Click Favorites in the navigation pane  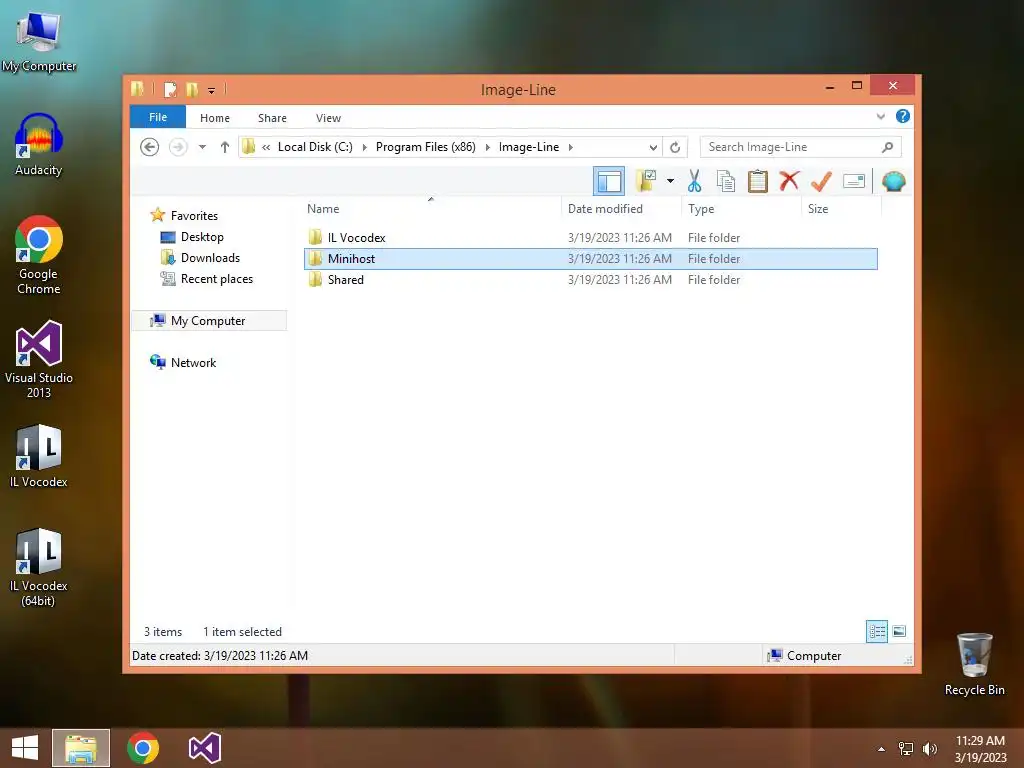[x=194, y=216]
